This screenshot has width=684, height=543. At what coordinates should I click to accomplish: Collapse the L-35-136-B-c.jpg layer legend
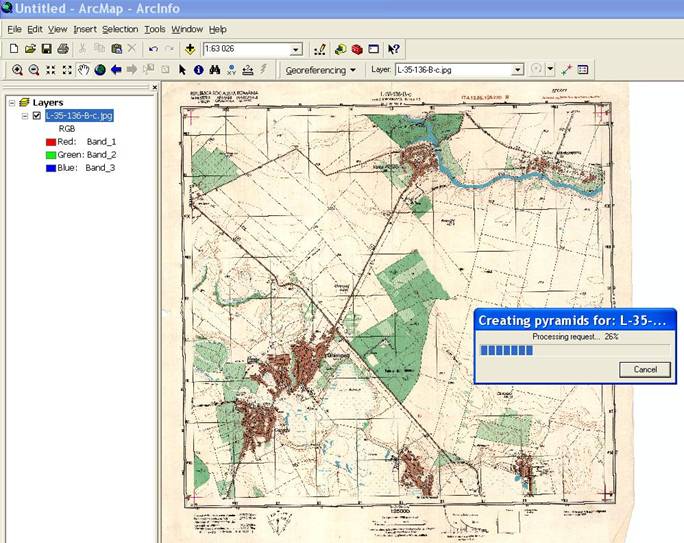coord(25,116)
